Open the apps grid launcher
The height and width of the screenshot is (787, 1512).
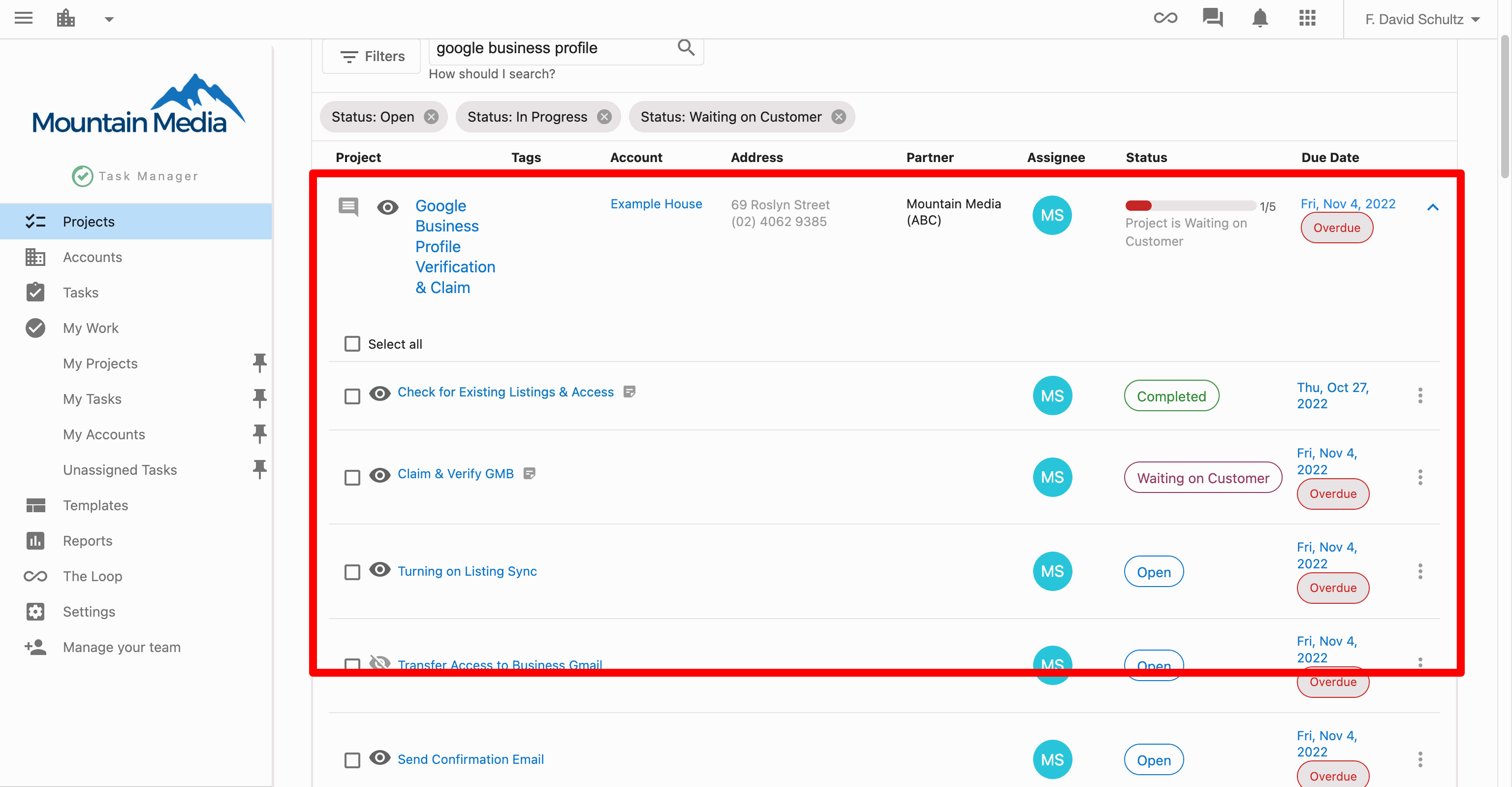click(1307, 18)
